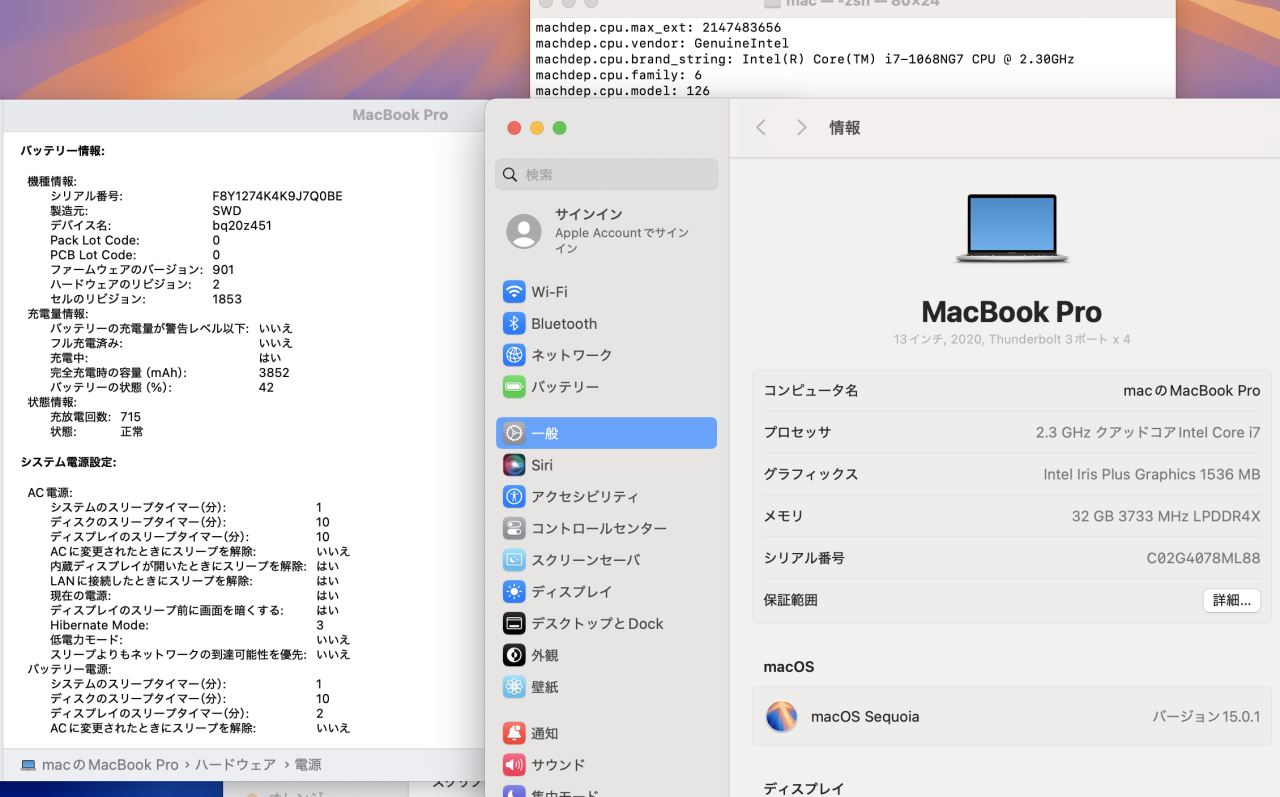This screenshot has width=1280, height=797.
Task: Open ネットワーク network settings
Action: [571, 355]
